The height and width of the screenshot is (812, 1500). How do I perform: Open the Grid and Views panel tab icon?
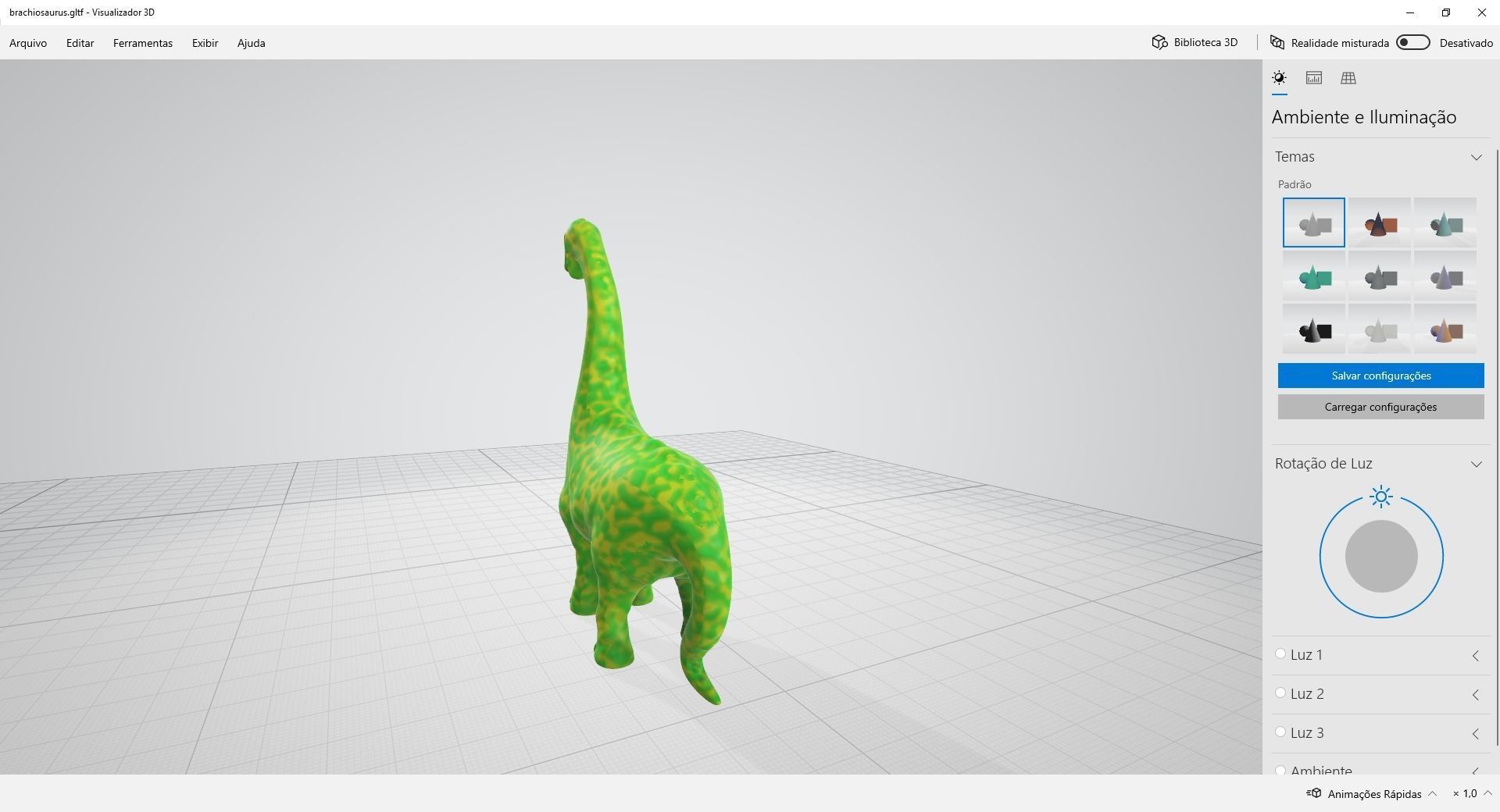coord(1348,77)
